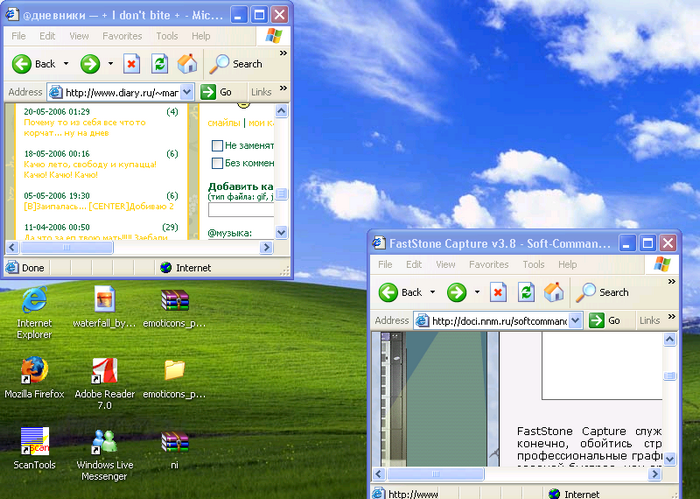The image size is (700, 499).
Task: Click address field in diary window
Action: coord(121,92)
